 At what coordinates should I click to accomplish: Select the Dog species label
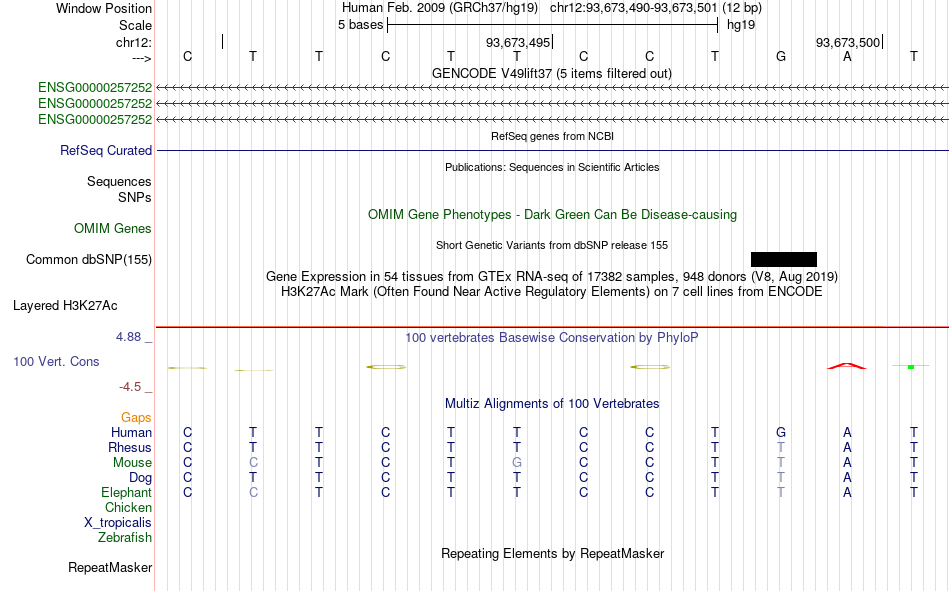tap(141, 478)
